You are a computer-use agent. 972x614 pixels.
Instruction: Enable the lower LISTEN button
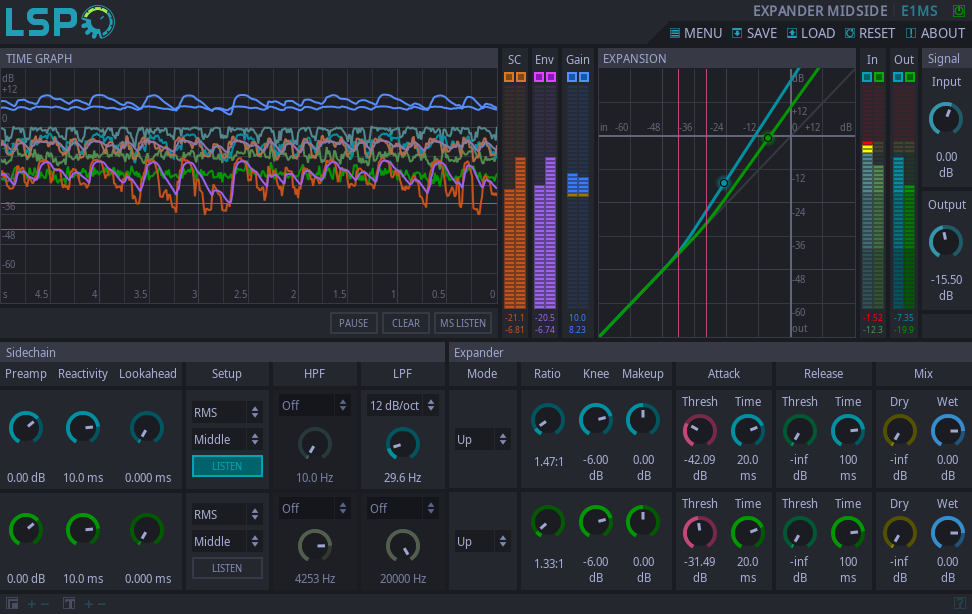pos(227,567)
